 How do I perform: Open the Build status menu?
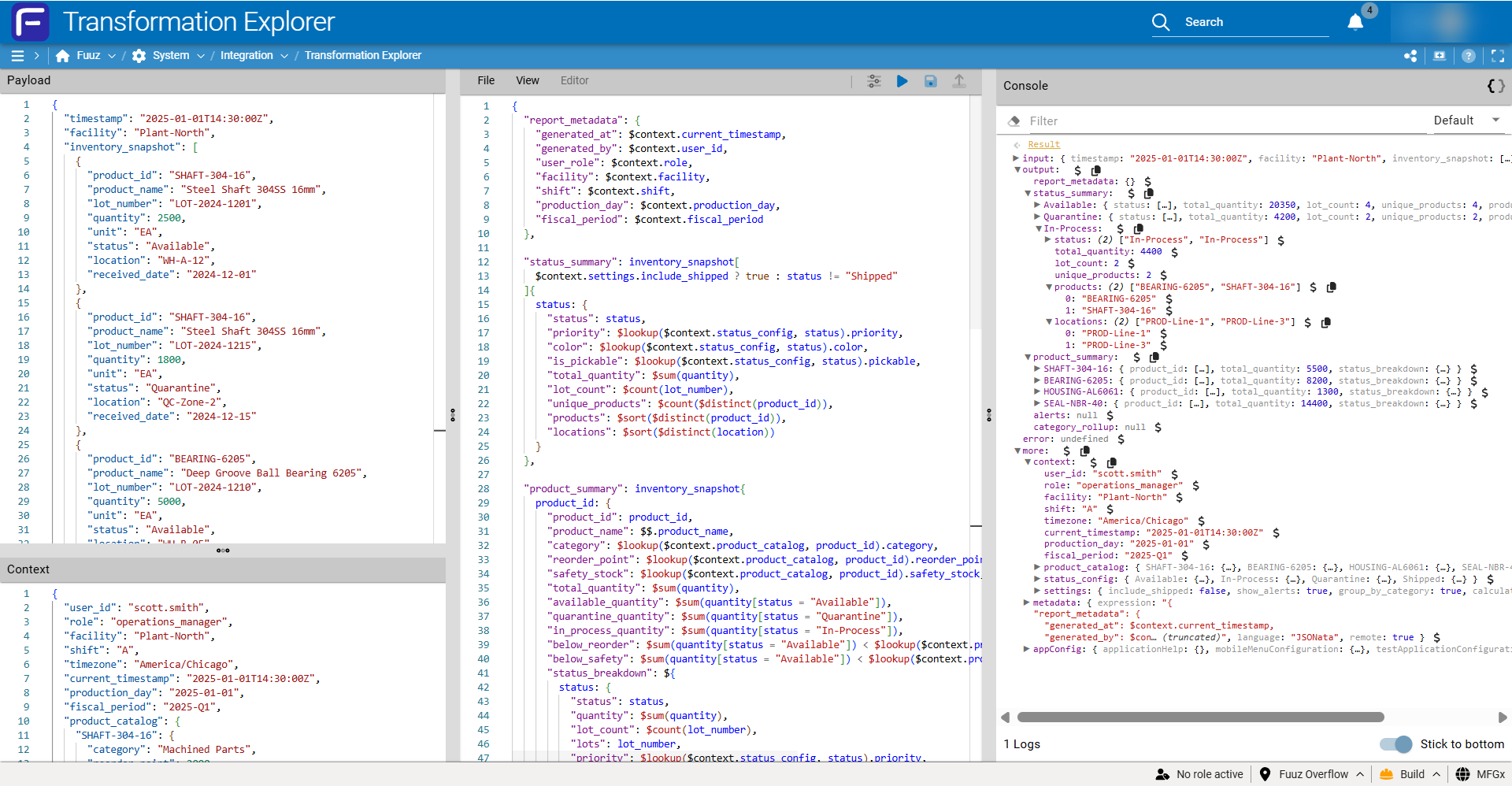[1410, 774]
